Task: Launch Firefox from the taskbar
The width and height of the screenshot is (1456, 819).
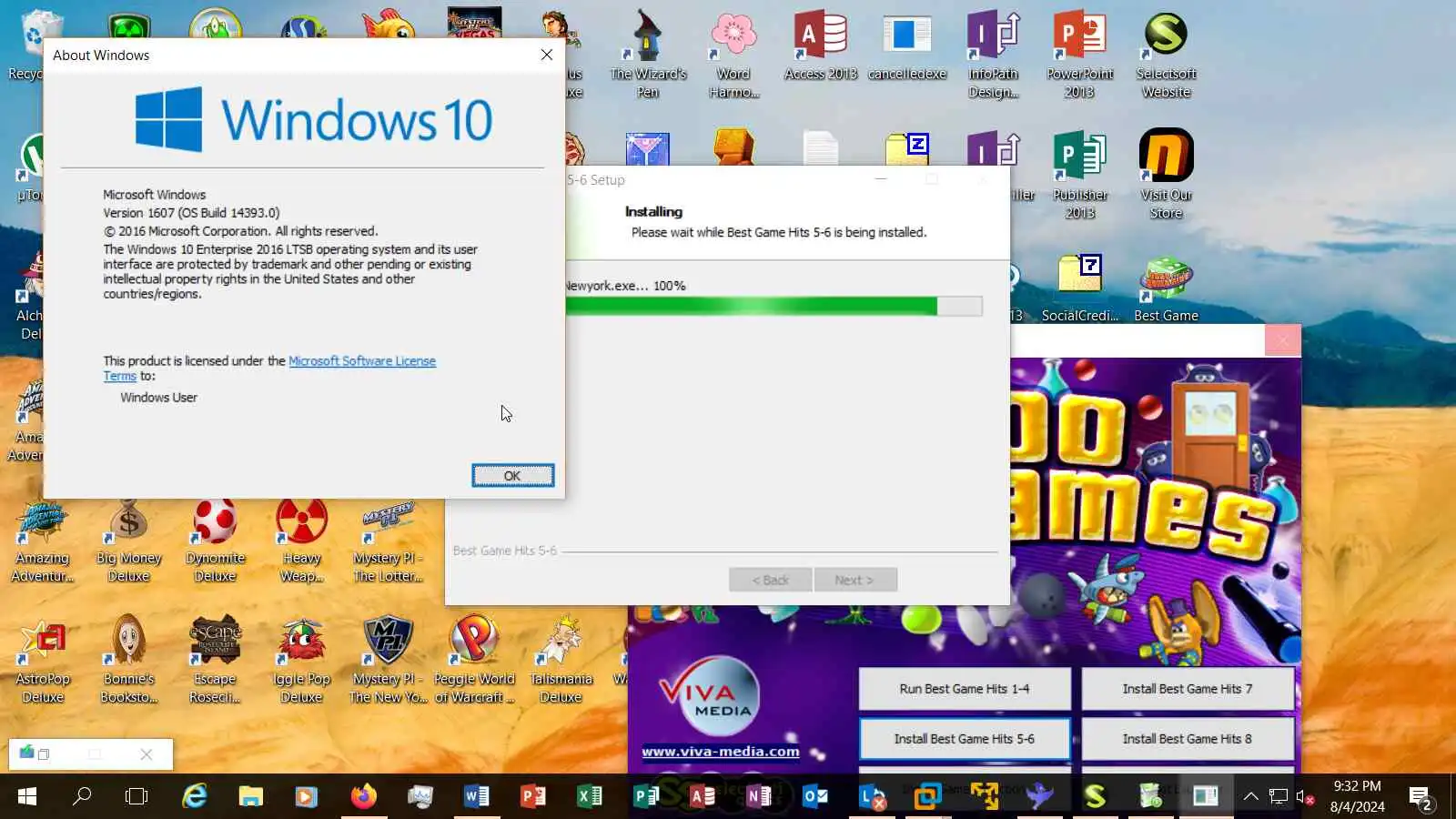Action: pos(363,797)
